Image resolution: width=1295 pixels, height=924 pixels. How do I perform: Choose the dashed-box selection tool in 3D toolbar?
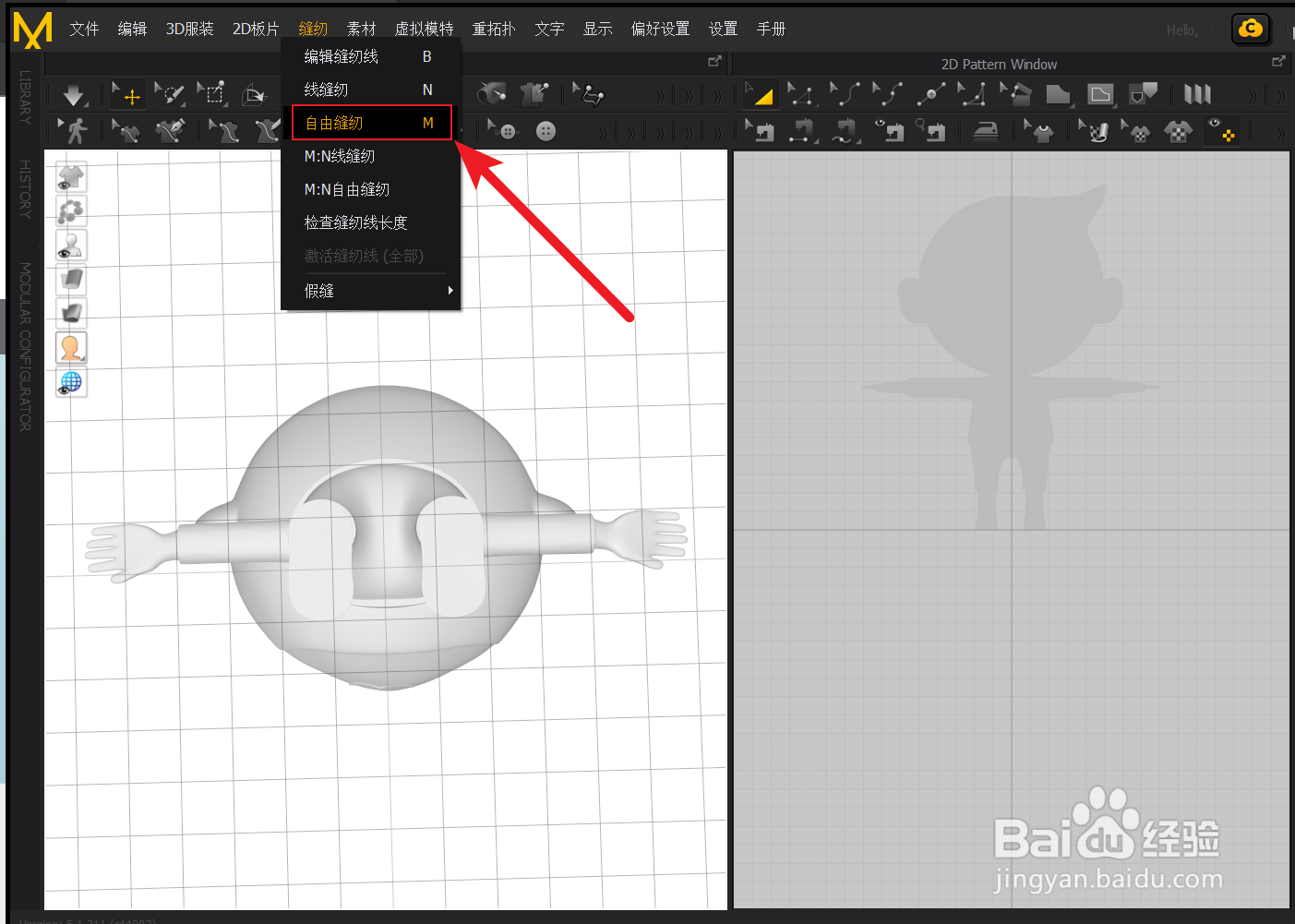click(212, 94)
